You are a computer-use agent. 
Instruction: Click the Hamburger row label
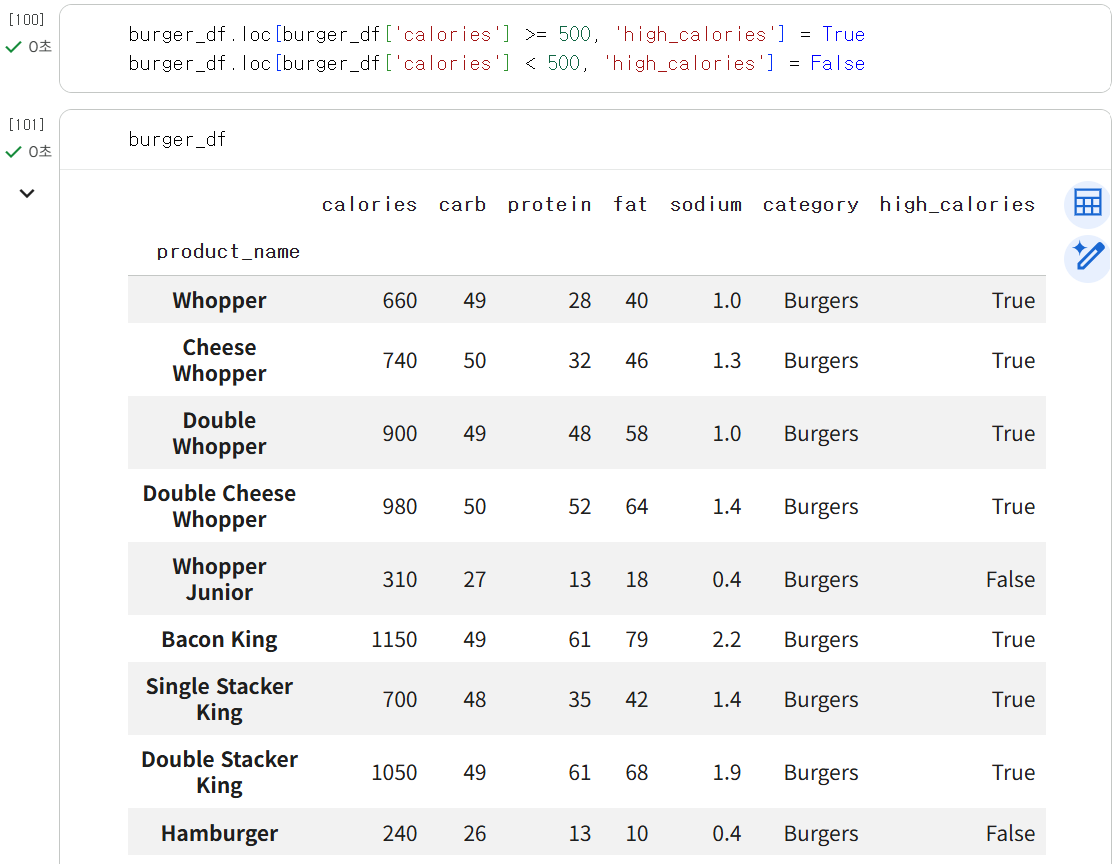220,833
